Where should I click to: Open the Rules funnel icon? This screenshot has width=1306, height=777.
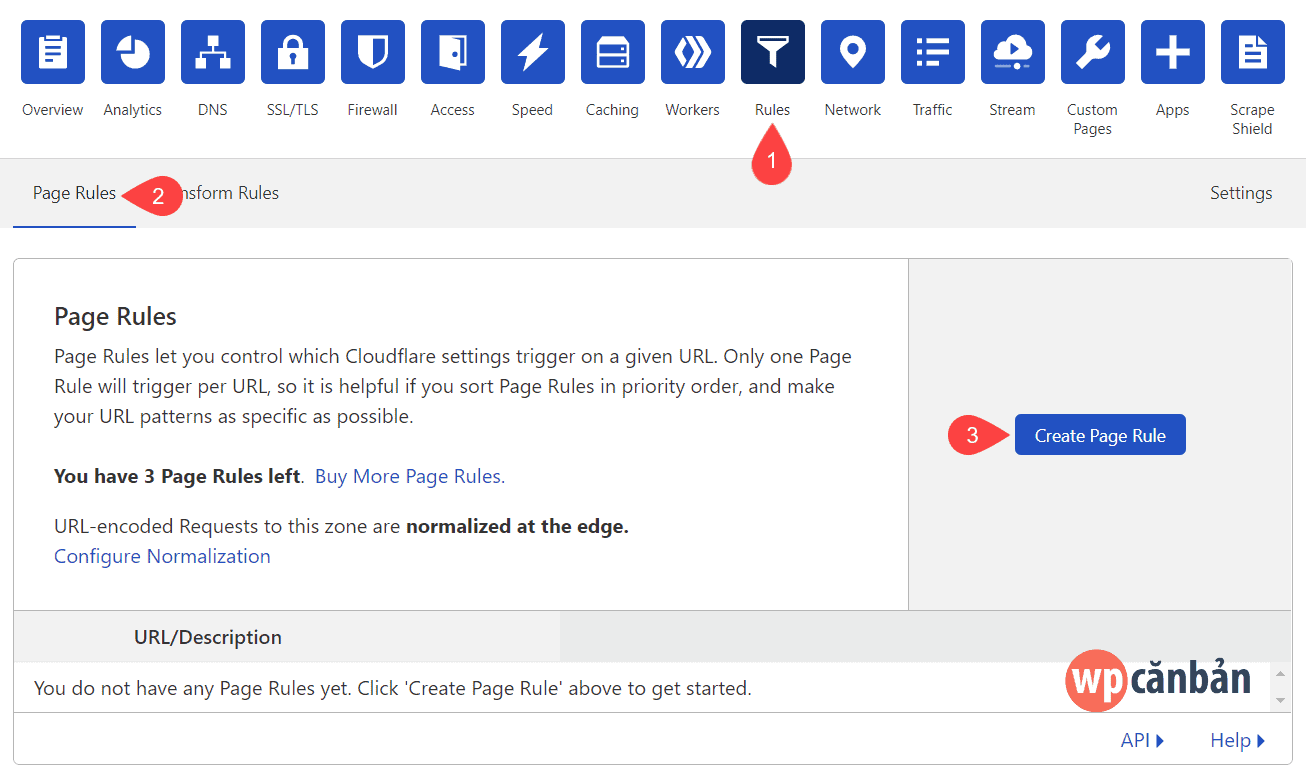pos(773,52)
